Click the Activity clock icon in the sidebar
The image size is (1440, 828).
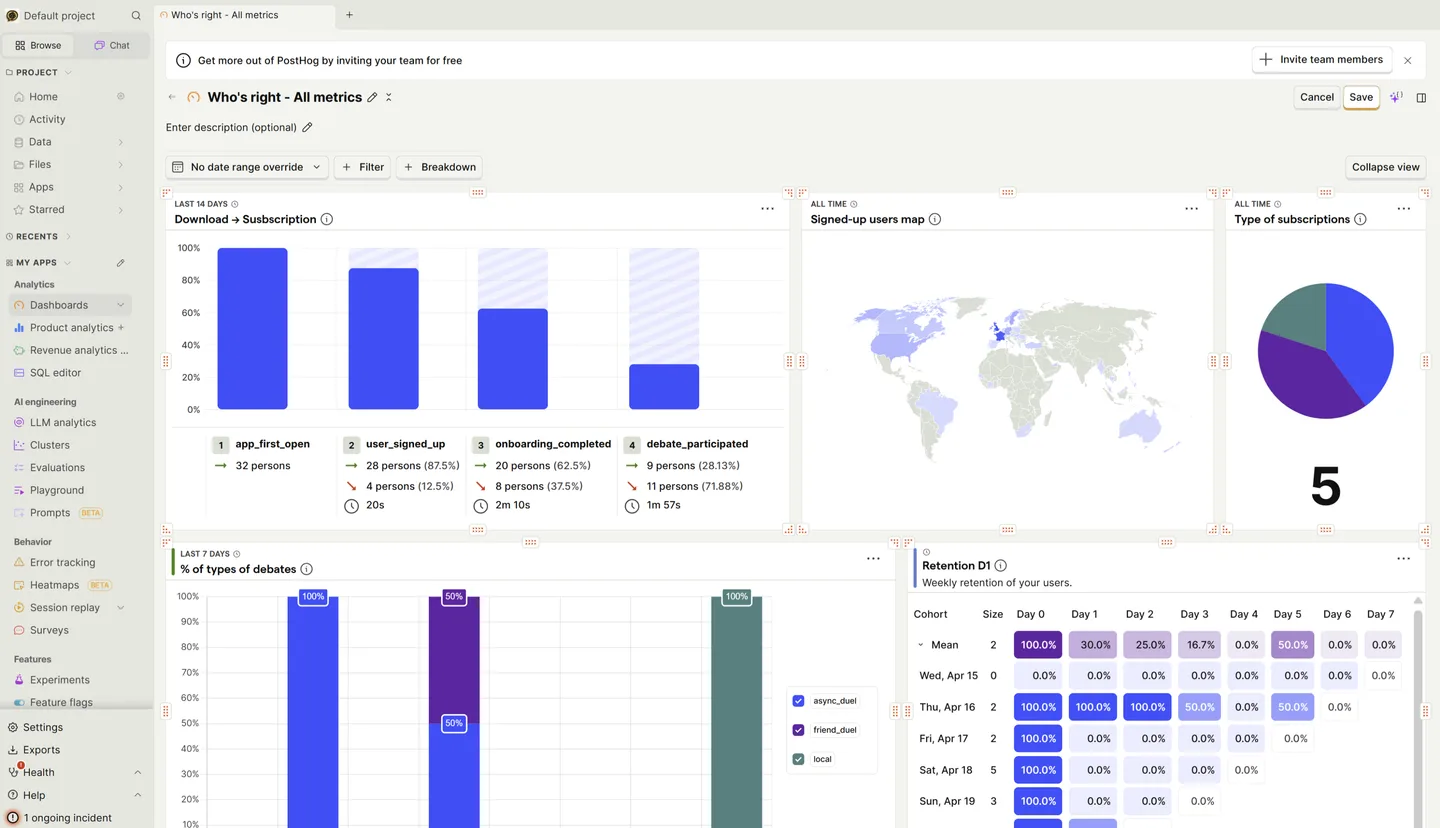(x=19, y=119)
